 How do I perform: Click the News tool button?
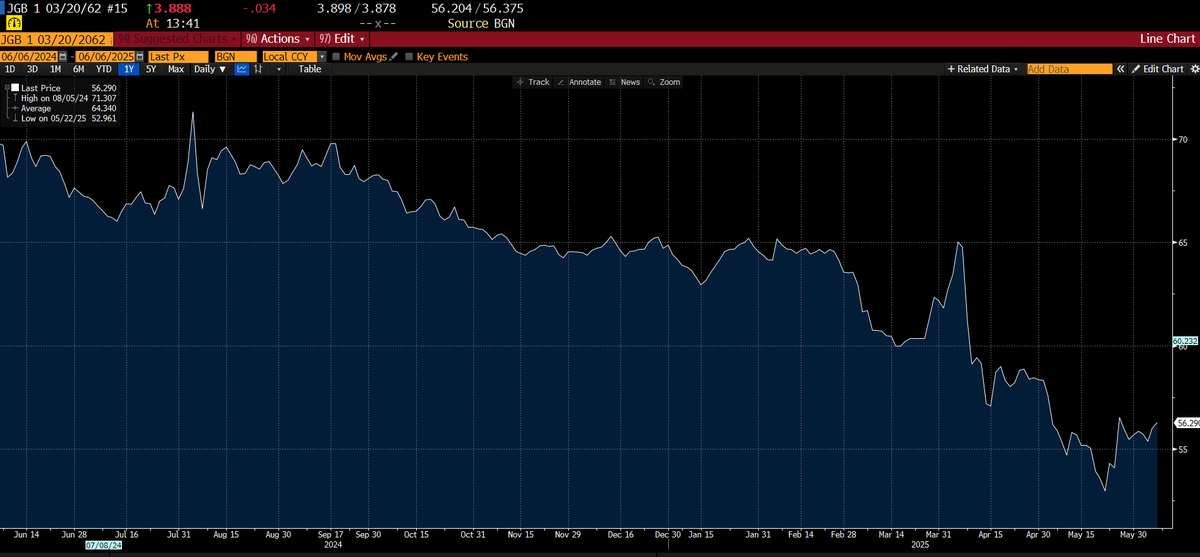click(625, 82)
